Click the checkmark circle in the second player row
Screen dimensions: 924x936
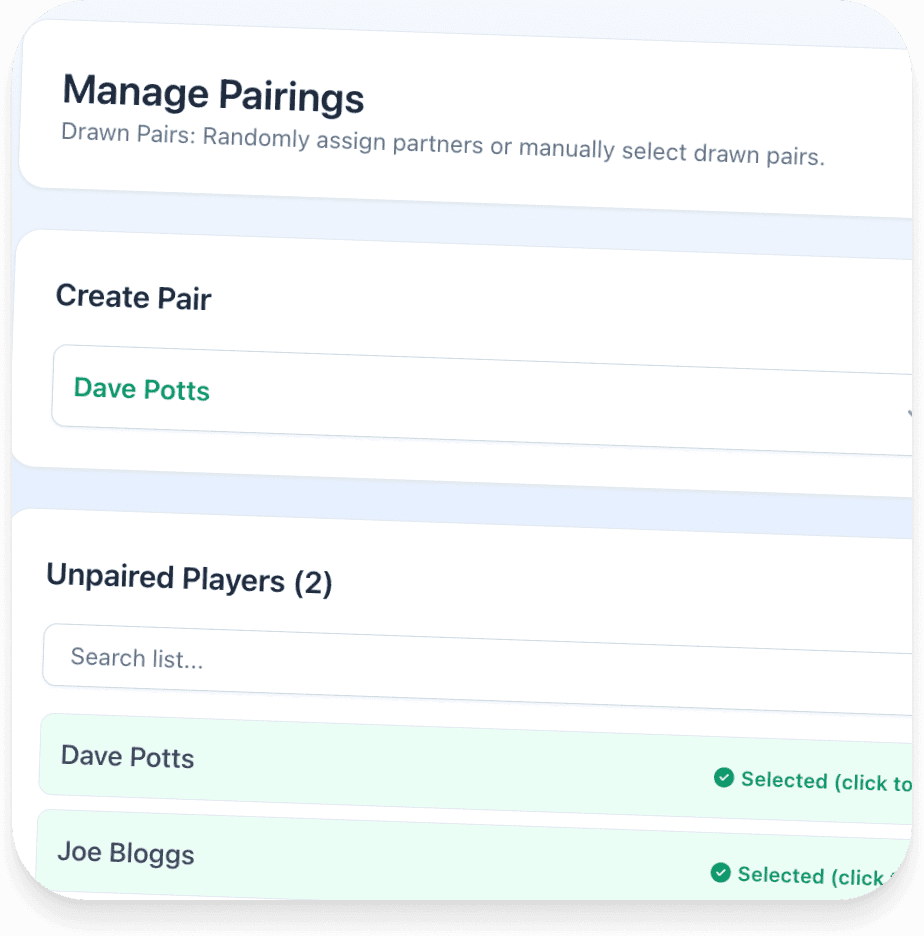pyautogui.click(x=720, y=872)
